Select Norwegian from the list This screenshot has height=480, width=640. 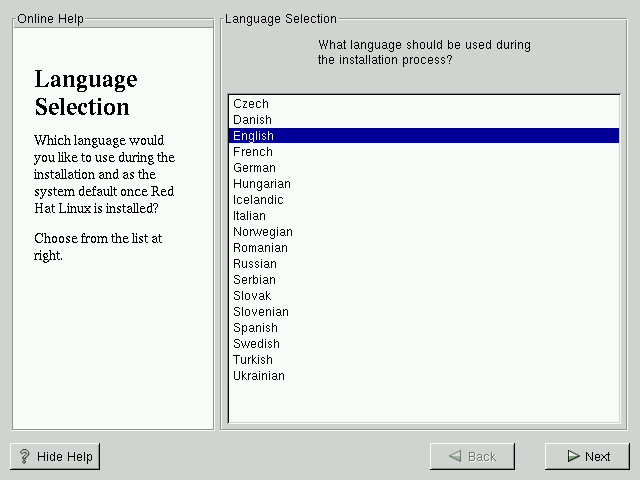[x=263, y=232]
